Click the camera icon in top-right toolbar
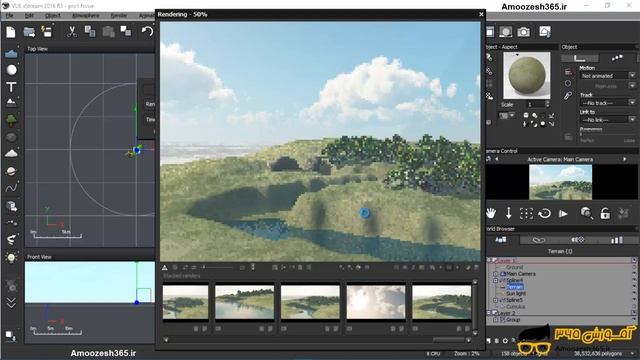The image size is (640, 360). pos(524,32)
